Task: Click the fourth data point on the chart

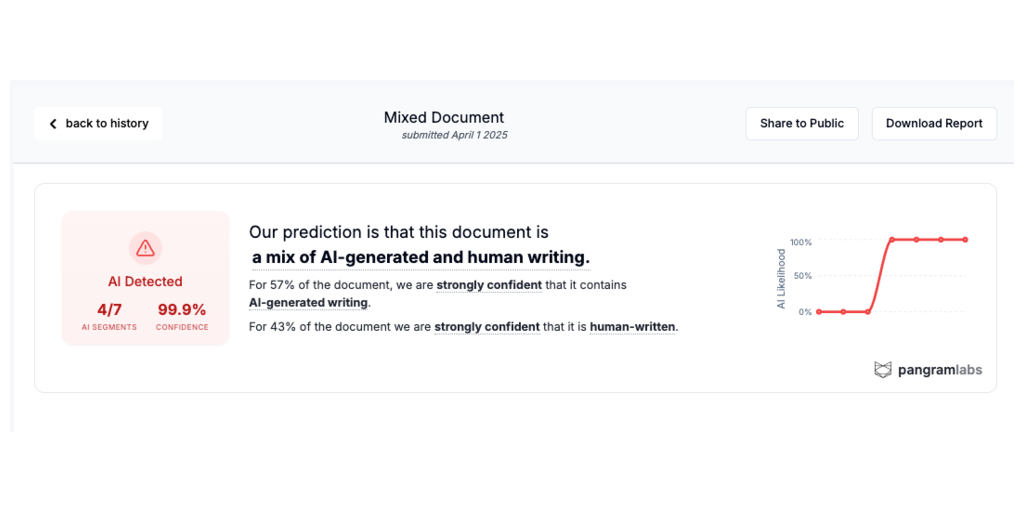Action: pos(892,240)
